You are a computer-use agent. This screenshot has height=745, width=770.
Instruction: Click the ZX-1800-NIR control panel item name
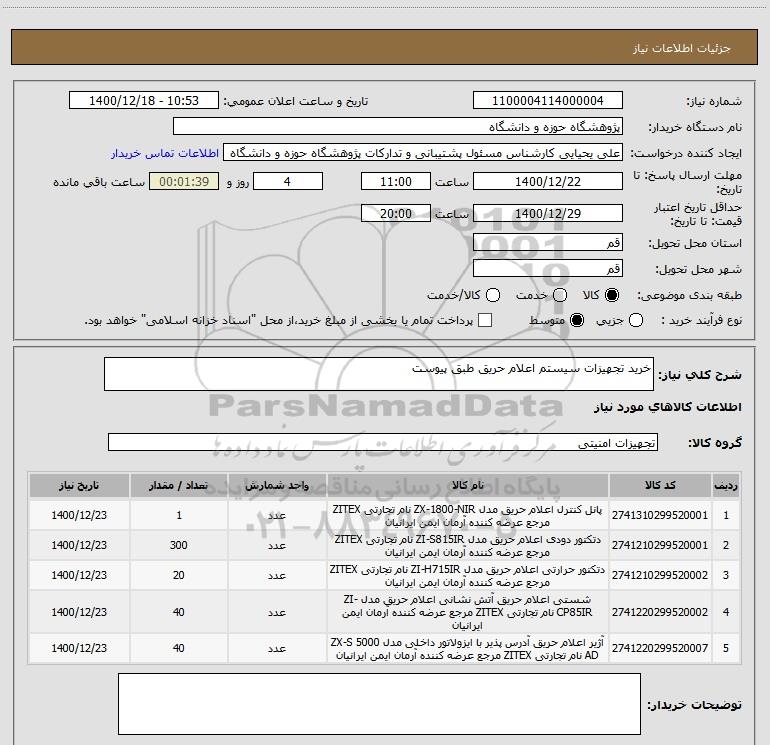pos(468,516)
